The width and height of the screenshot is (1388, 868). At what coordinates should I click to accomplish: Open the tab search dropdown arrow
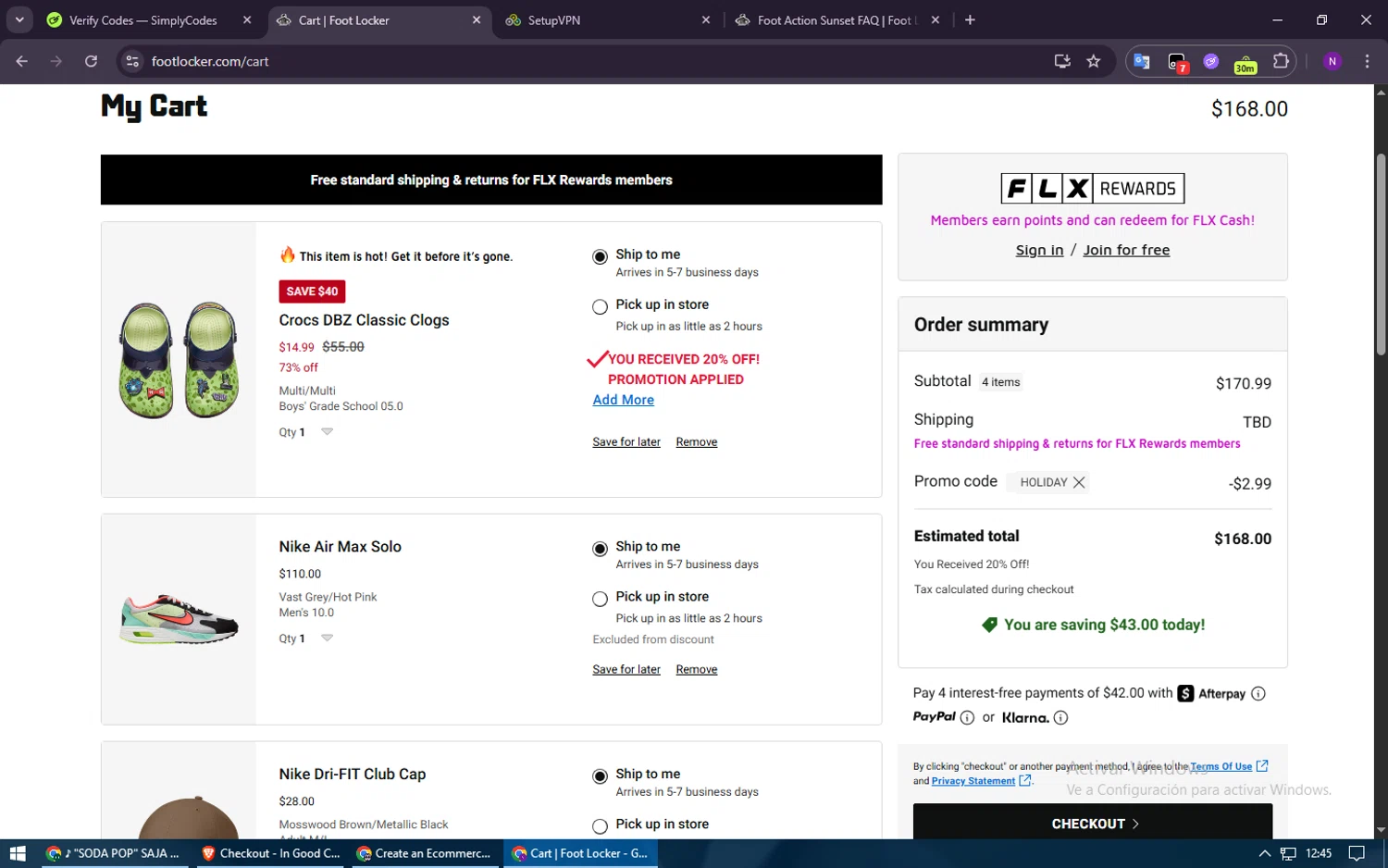tap(19, 19)
